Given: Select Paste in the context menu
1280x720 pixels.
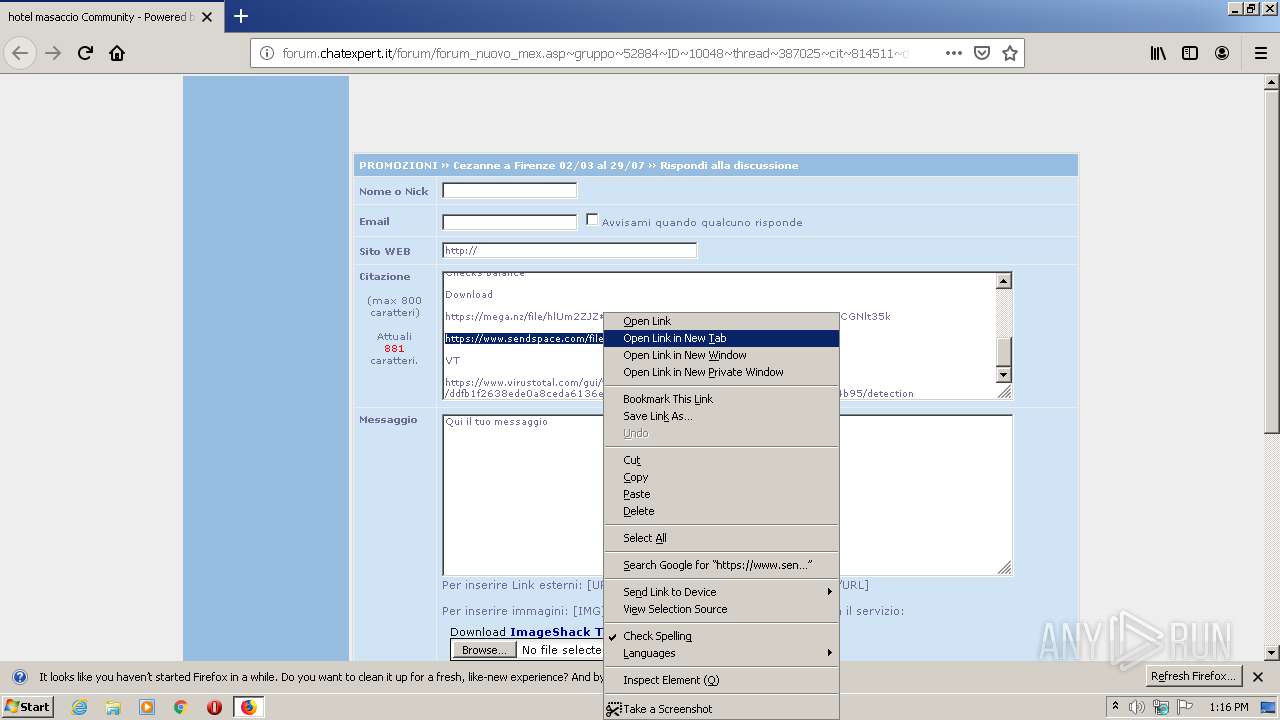Looking at the screenshot, I should click(721, 494).
